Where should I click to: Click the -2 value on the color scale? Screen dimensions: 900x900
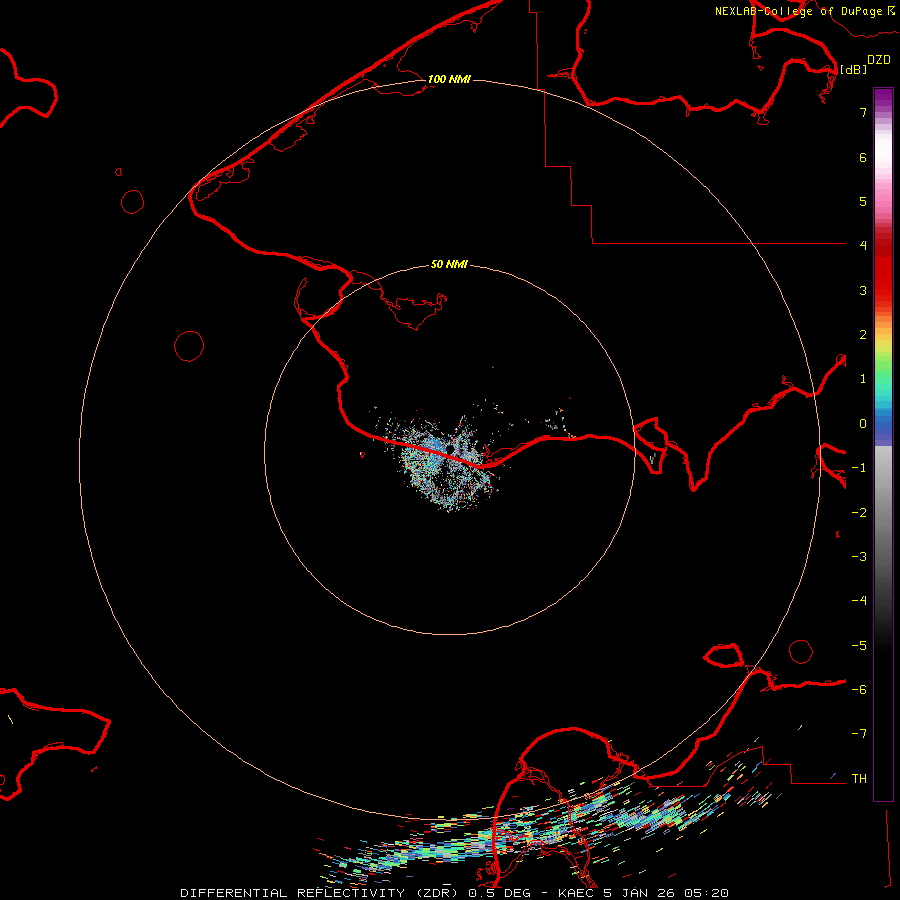(x=859, y=513)
